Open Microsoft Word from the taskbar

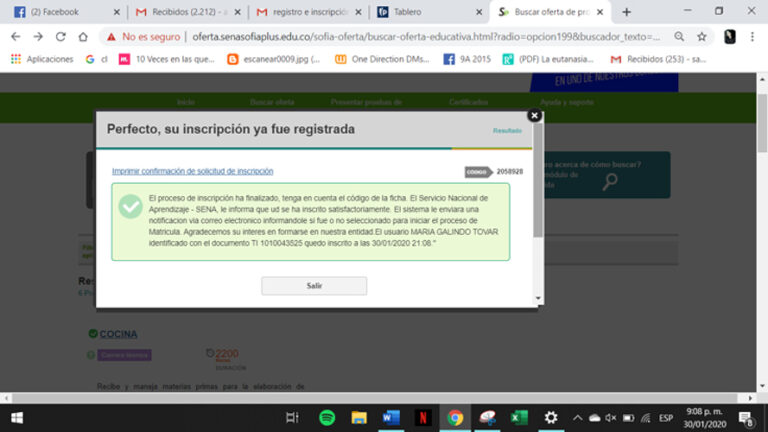(x=391, y=417)
